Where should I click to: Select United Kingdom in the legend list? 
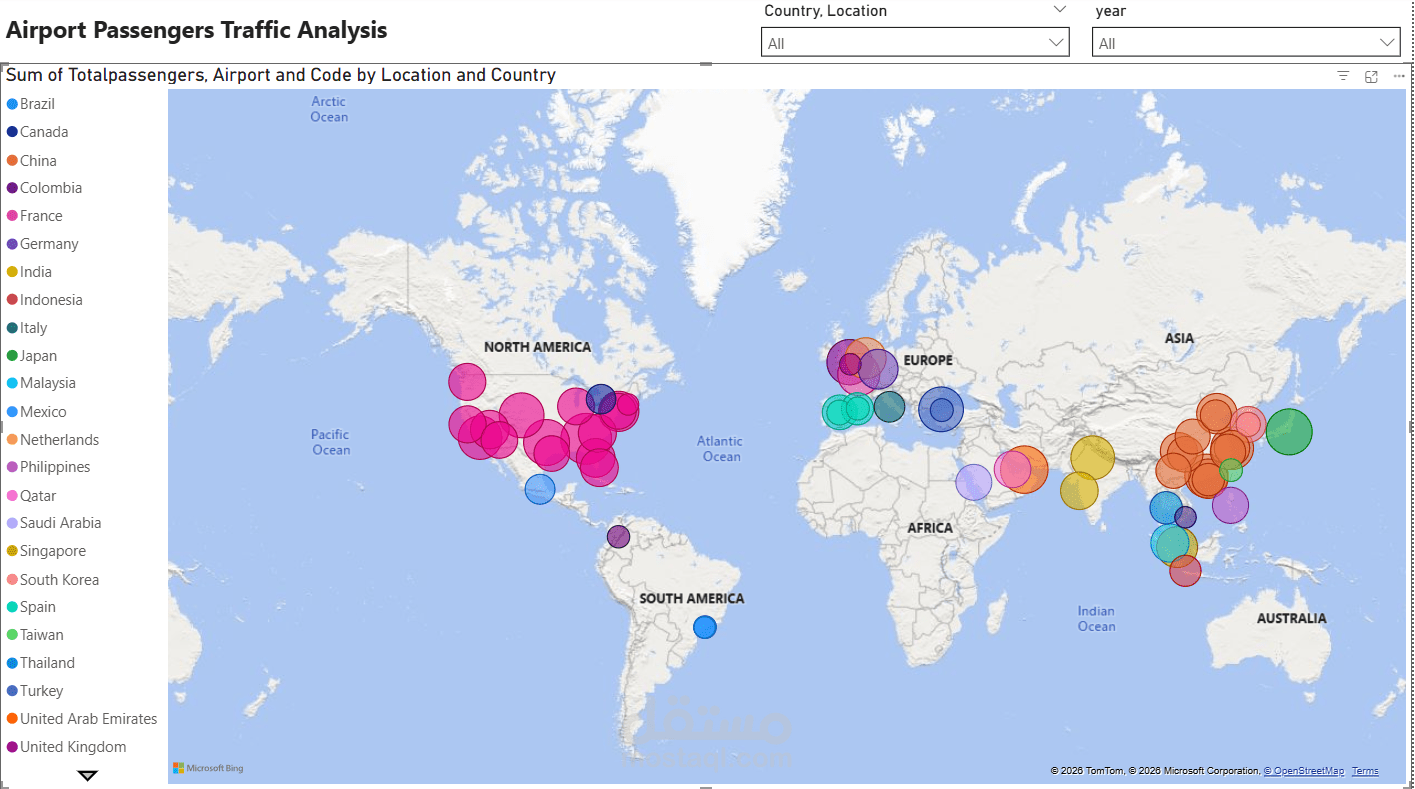[x=70, y=746]
